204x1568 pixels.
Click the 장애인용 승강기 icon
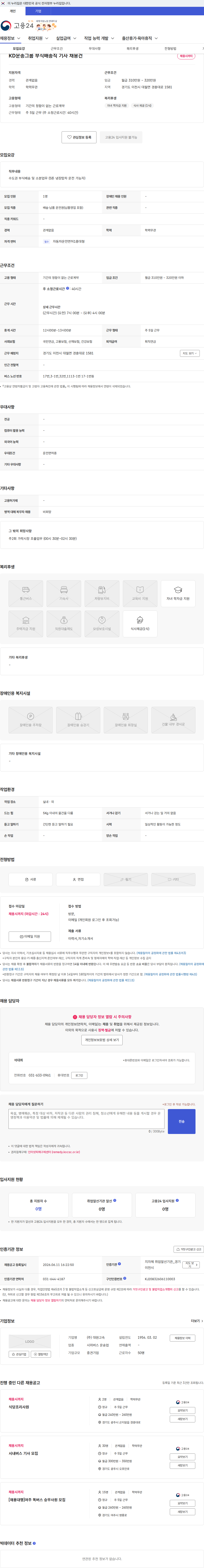pyautogui.click(x=78, y=720)
